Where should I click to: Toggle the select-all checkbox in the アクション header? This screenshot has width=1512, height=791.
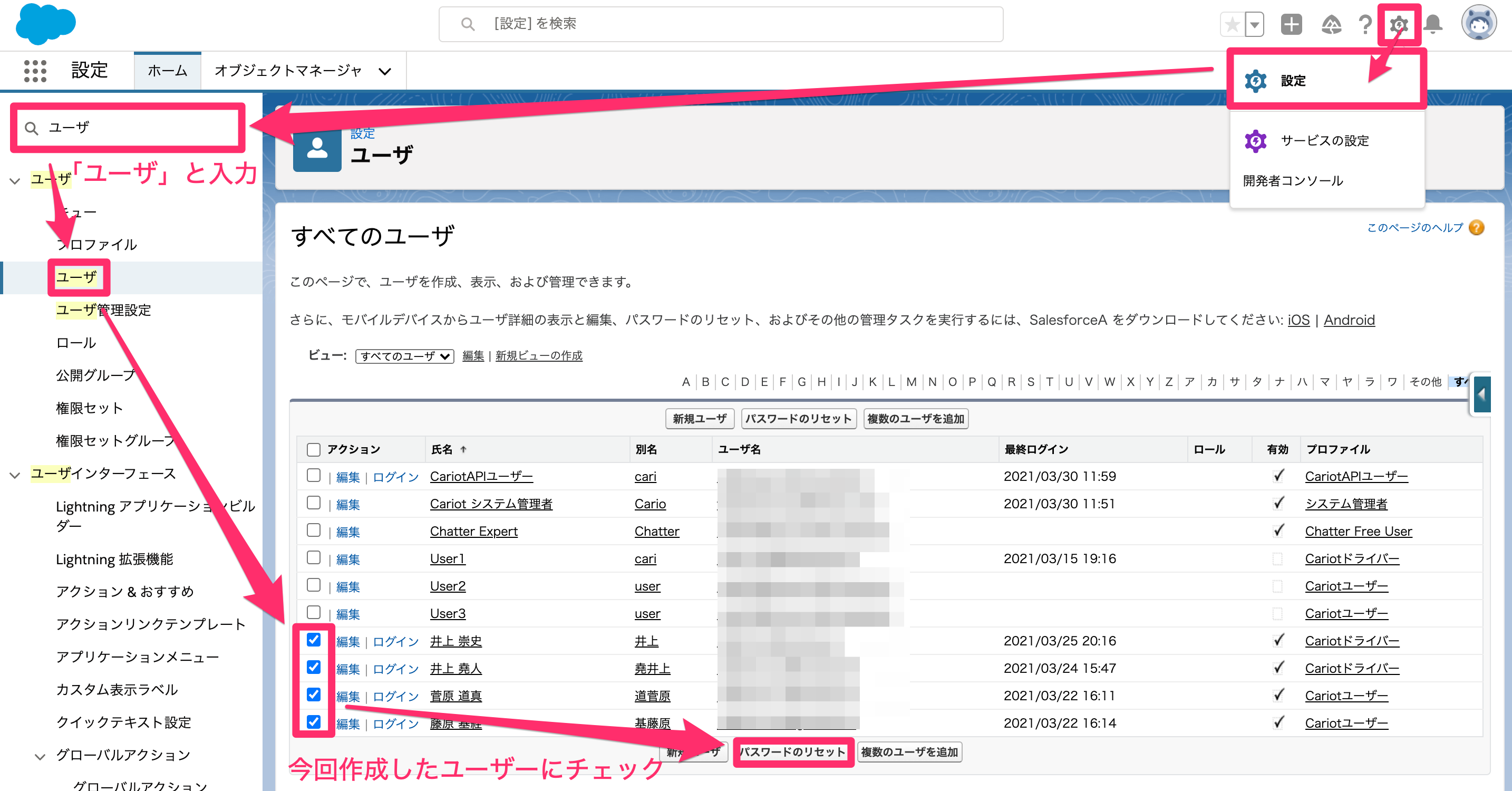pyautogui.click(x=314, y=450)
